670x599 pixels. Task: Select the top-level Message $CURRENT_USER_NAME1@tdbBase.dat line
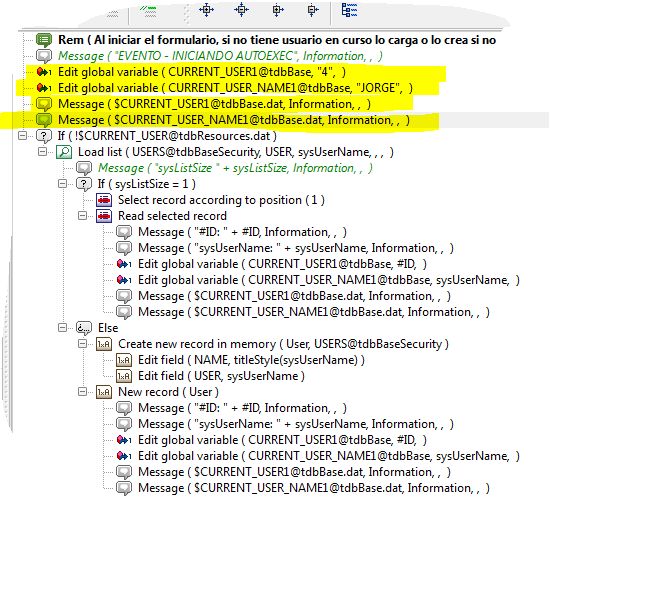coord(234,120)
